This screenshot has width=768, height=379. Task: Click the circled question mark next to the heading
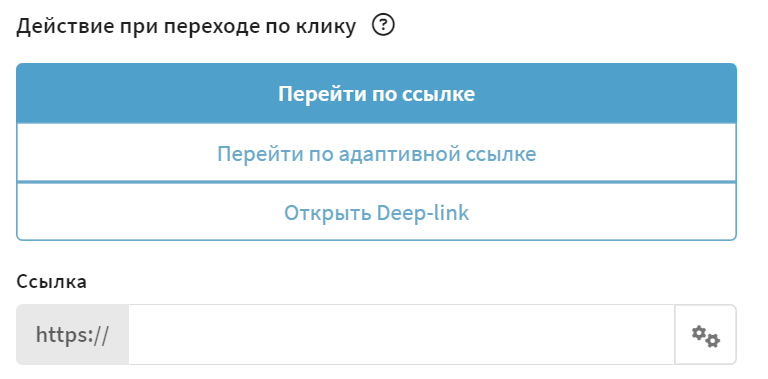[x=383, y=25]
